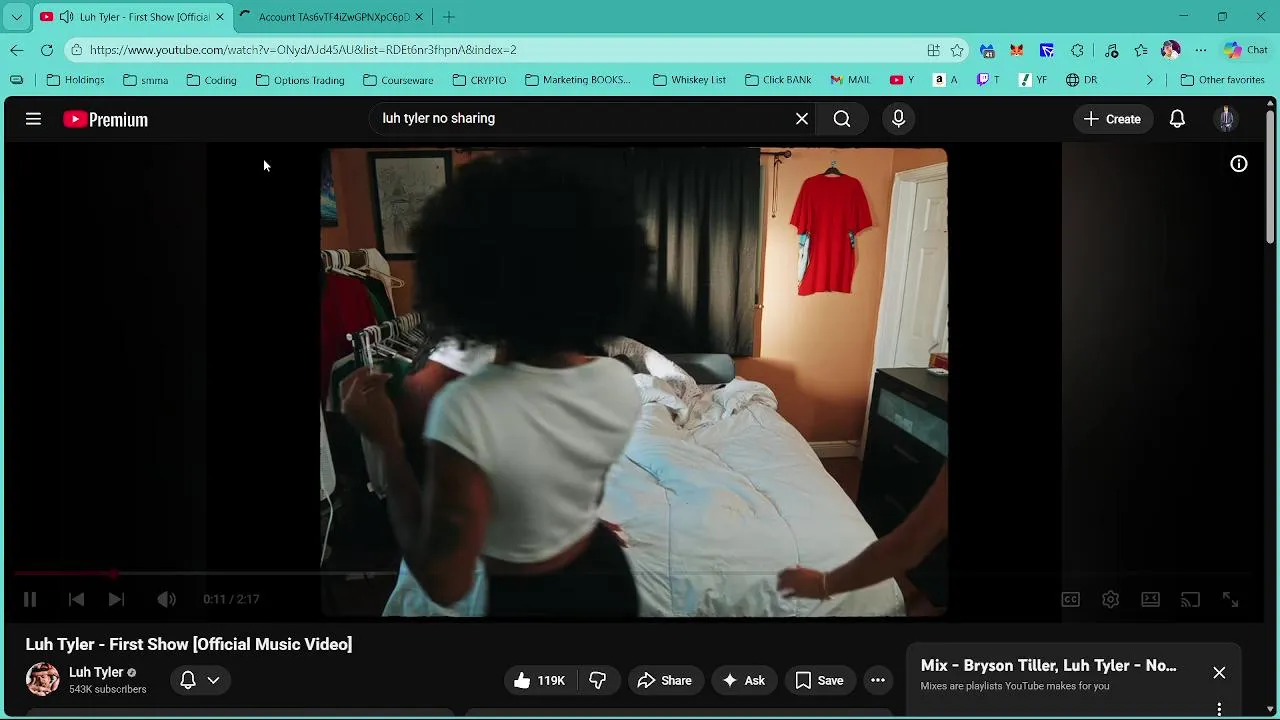Open YouTube notifications bell
Viewport: 1280px width, 720px height.
(1177, 119)
